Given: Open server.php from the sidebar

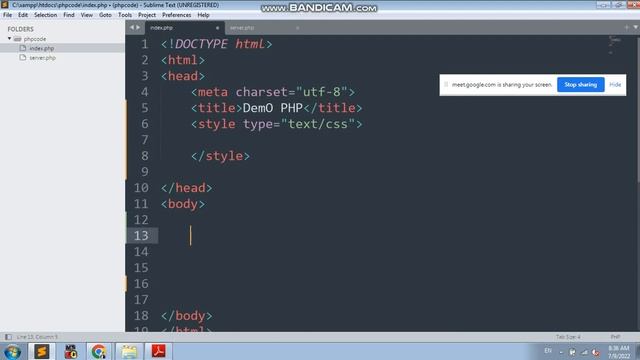Looking at the screenshot, I should 42,58.
